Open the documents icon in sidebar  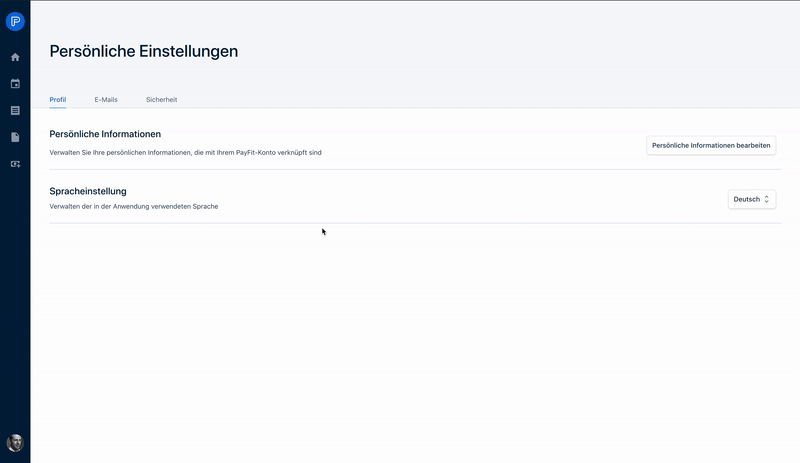pyautogui.click(x=15, y=137)
